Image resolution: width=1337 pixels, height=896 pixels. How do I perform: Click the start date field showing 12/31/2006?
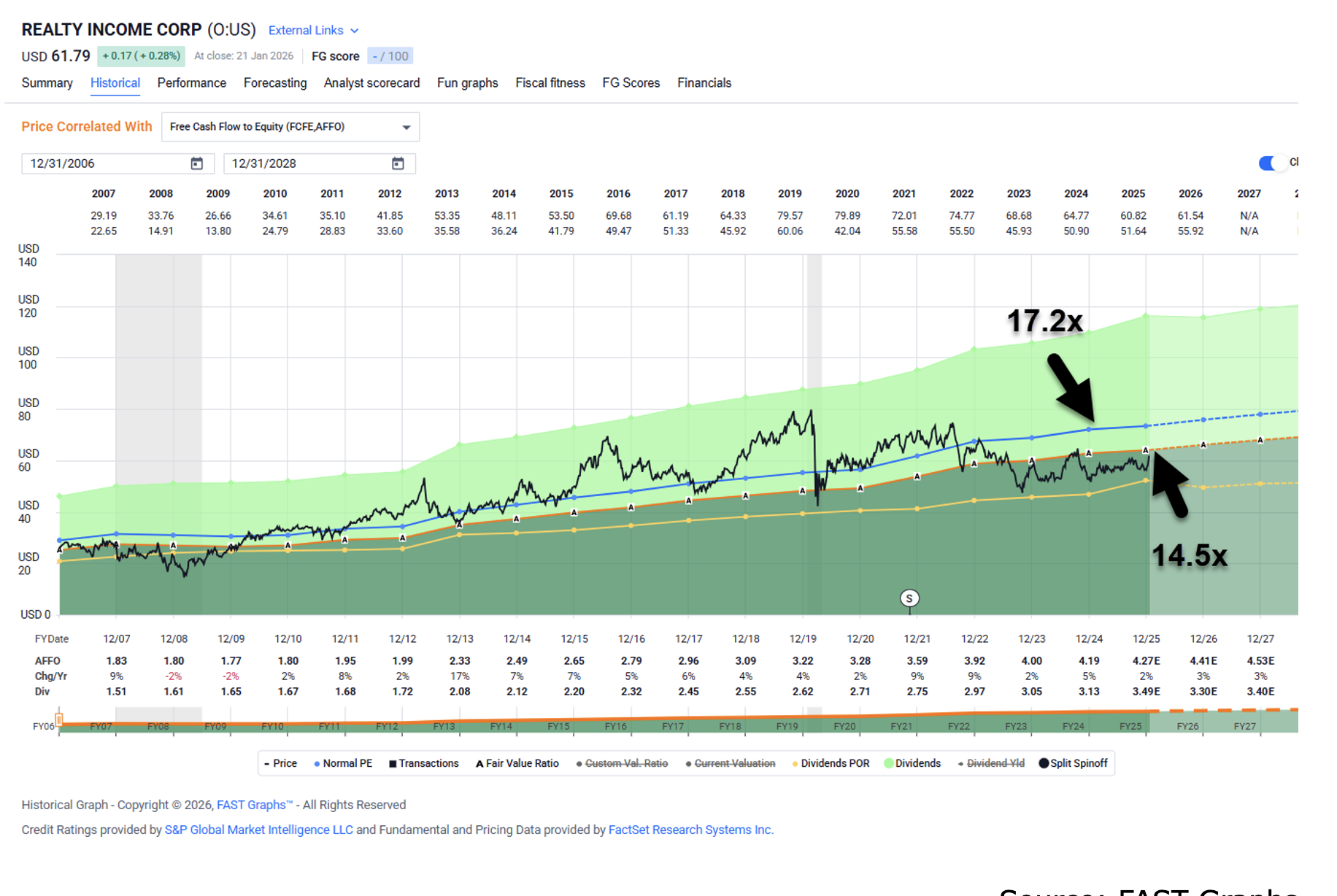[x=106, y=163]
